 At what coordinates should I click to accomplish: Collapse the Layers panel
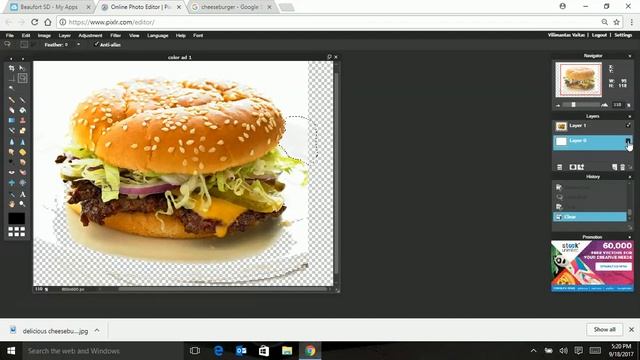[x=630, y=116]
